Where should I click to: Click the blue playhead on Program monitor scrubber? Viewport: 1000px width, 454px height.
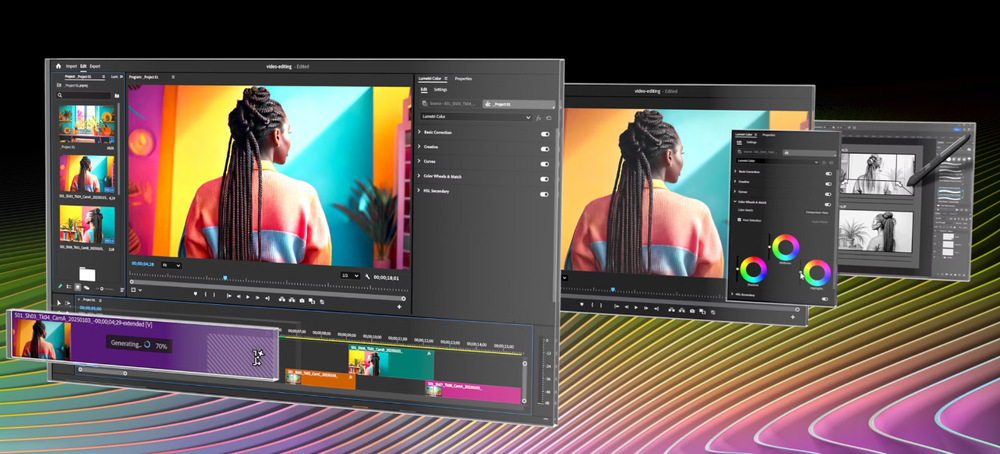225,278
